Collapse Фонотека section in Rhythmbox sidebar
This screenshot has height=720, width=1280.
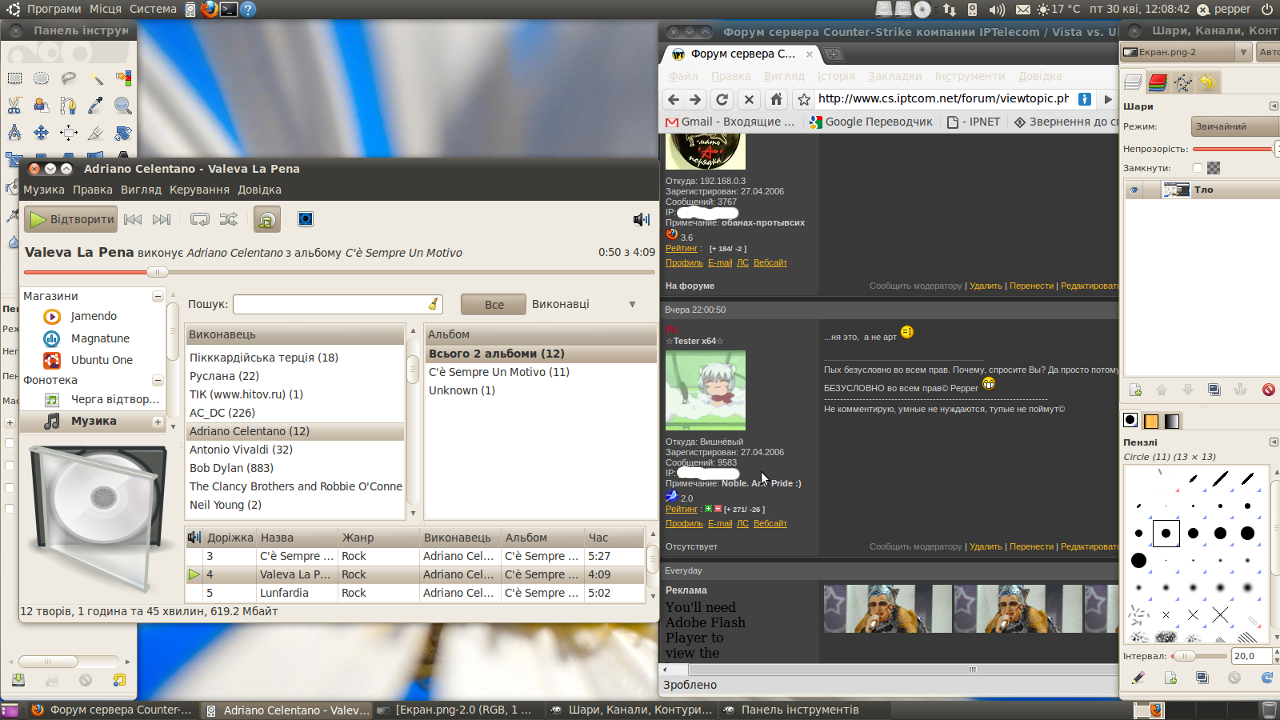(x=158, y=380)
